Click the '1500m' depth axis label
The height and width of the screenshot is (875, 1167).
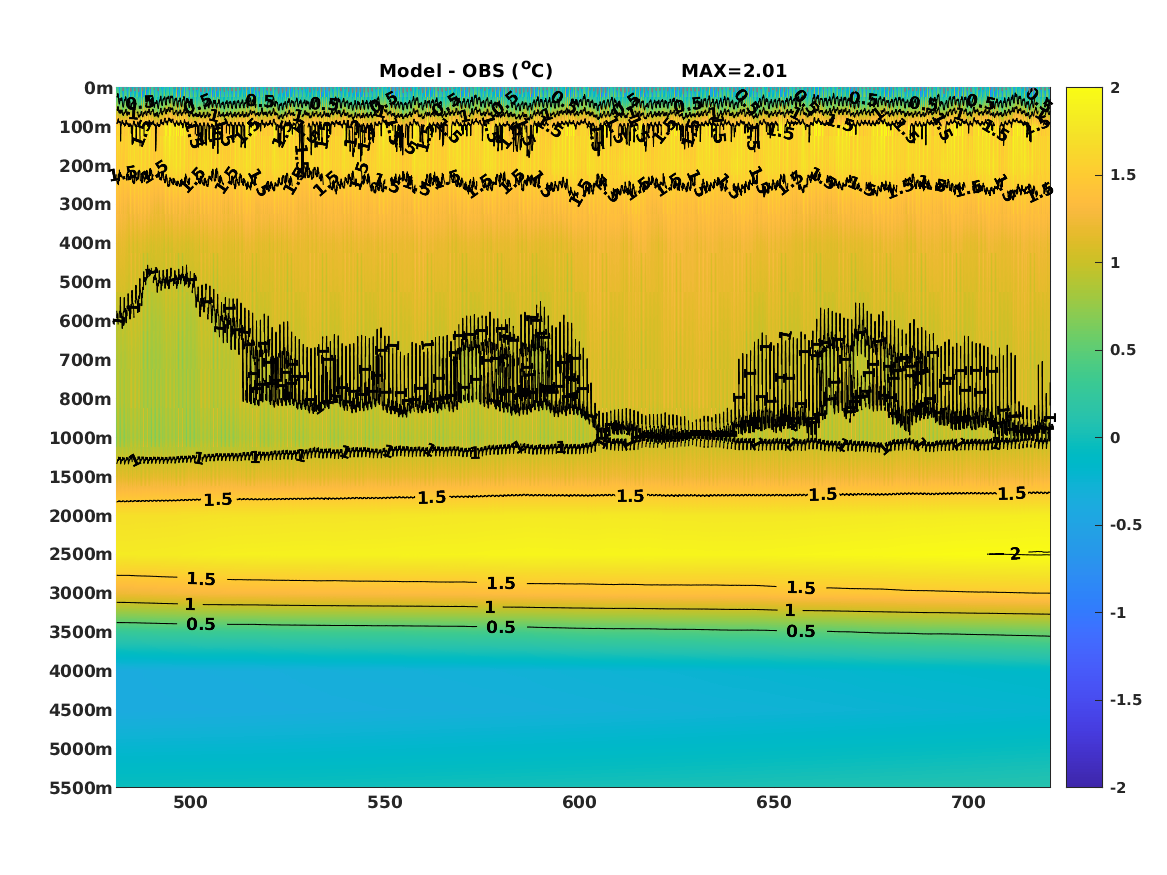click(81, 477)
